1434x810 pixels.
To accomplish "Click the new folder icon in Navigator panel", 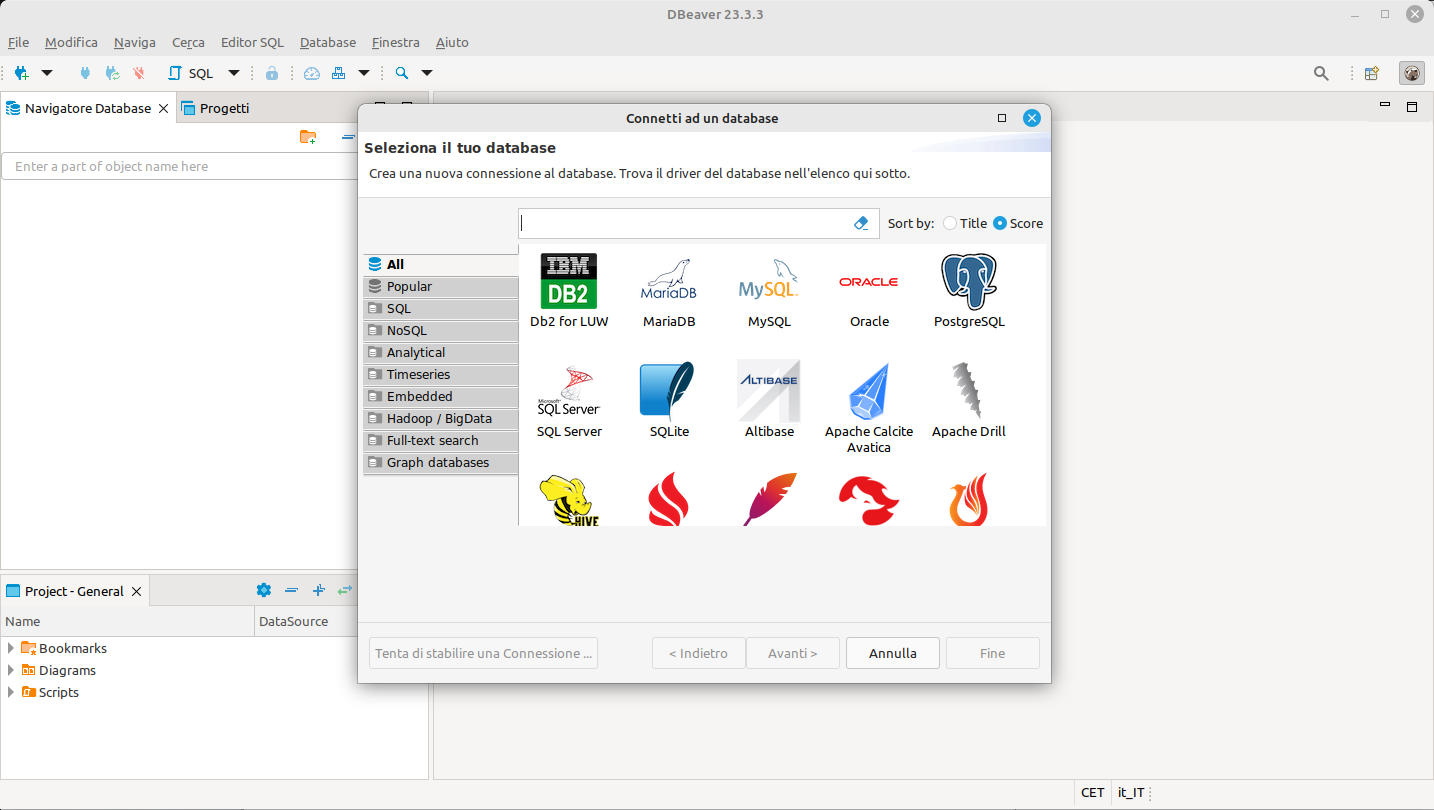I will click(308, 137).
